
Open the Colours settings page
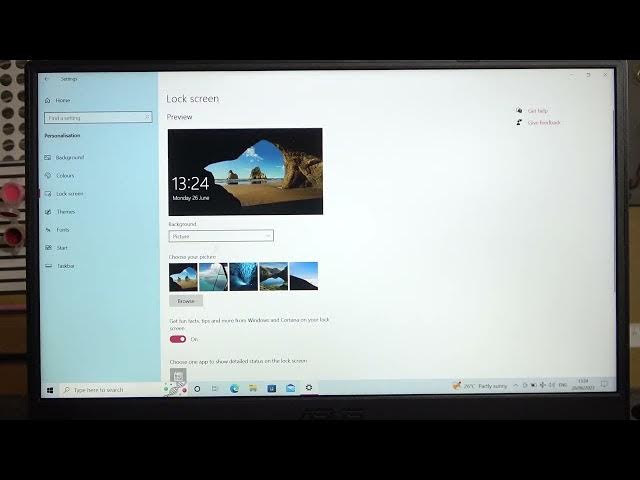coord(65,176)
